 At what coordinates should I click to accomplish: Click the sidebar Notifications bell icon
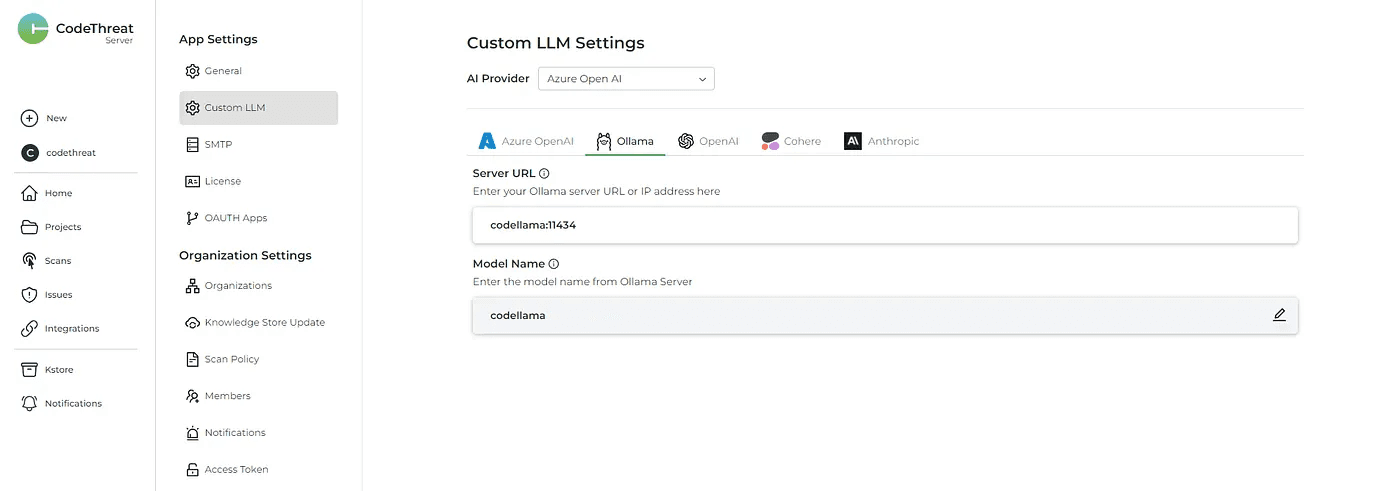[30, 404]
